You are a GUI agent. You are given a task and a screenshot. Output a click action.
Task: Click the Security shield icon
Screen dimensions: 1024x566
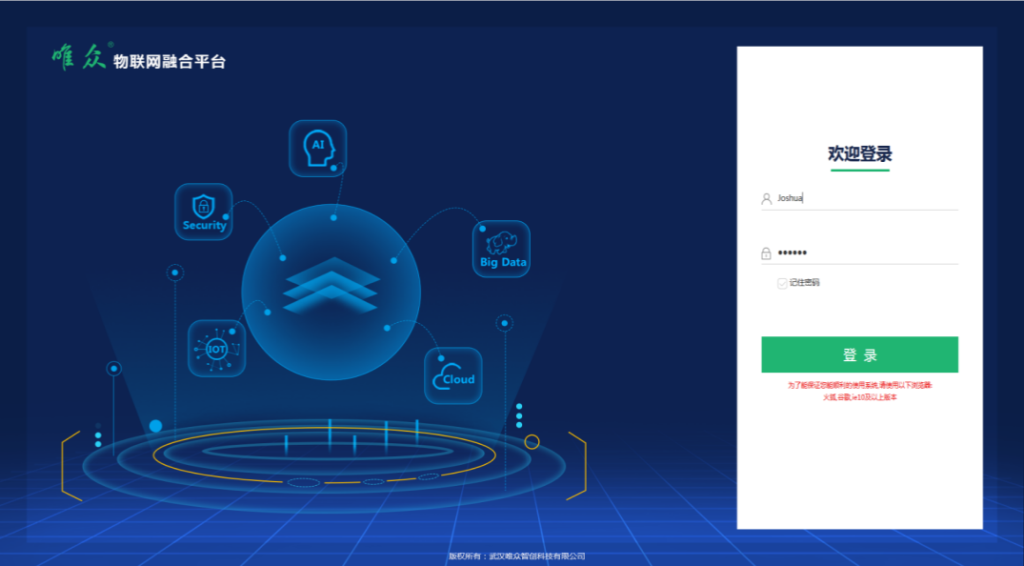[x=204, y=211]
